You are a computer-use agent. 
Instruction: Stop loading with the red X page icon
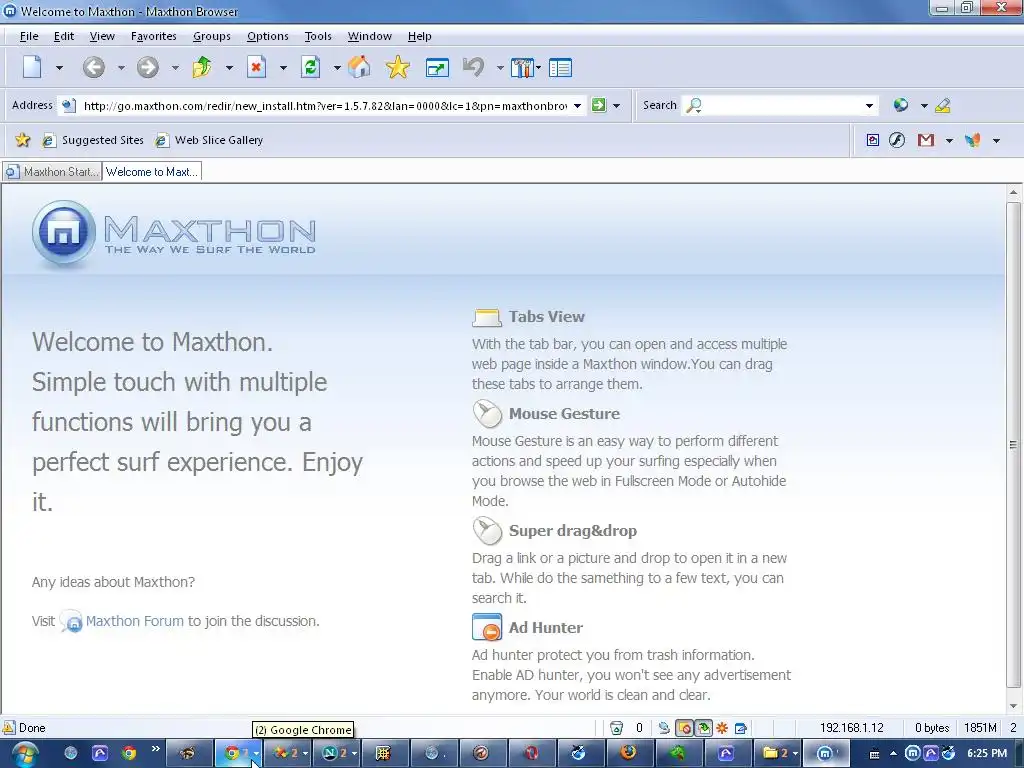(x=257, y=67)
